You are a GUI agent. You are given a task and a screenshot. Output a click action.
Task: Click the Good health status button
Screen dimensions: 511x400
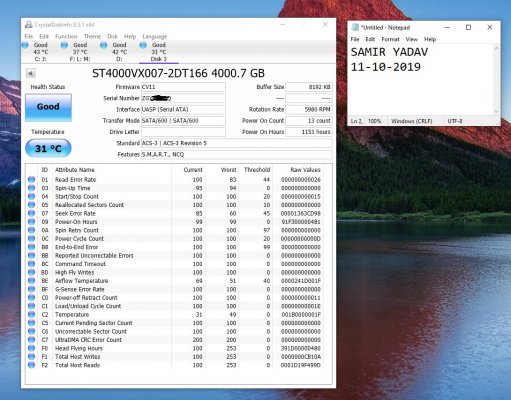click(x=48, y=107)
